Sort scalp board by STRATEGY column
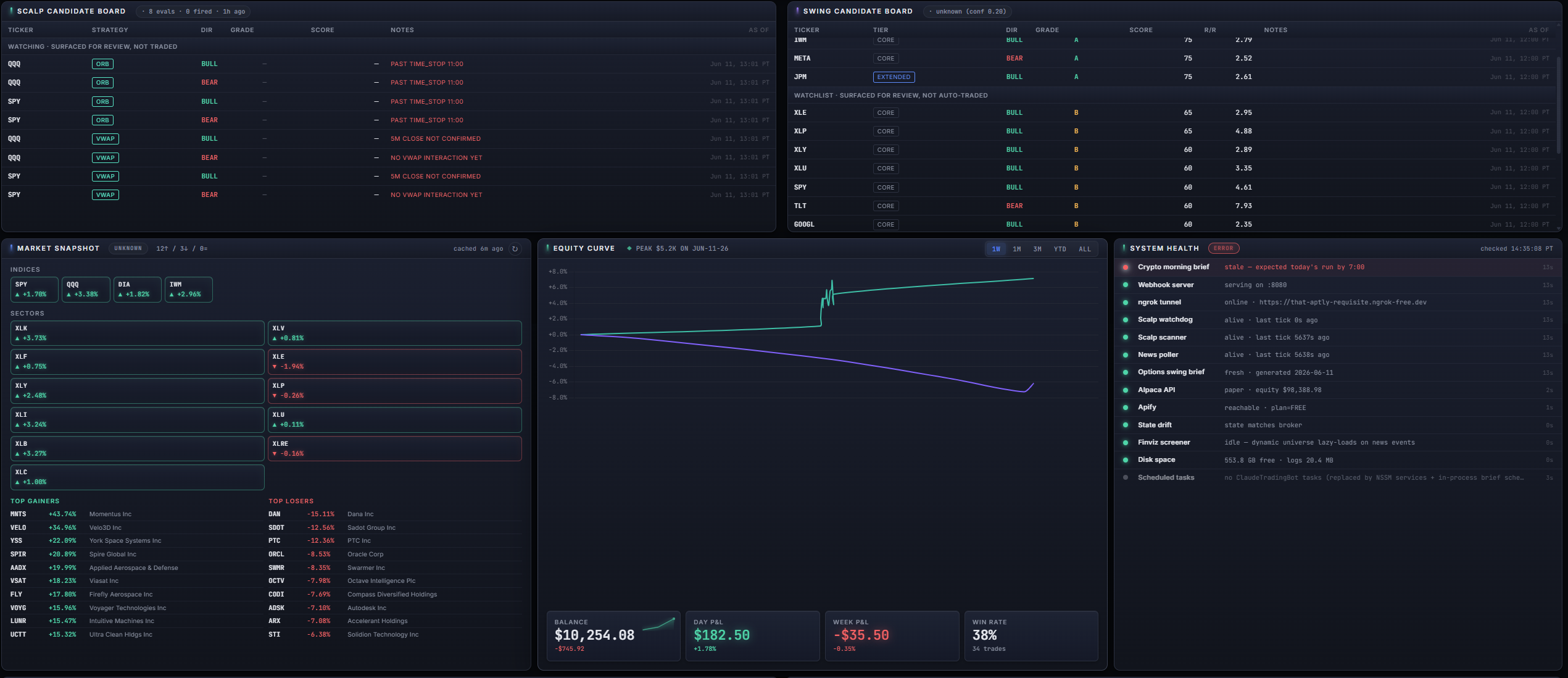 coord(110,30)
